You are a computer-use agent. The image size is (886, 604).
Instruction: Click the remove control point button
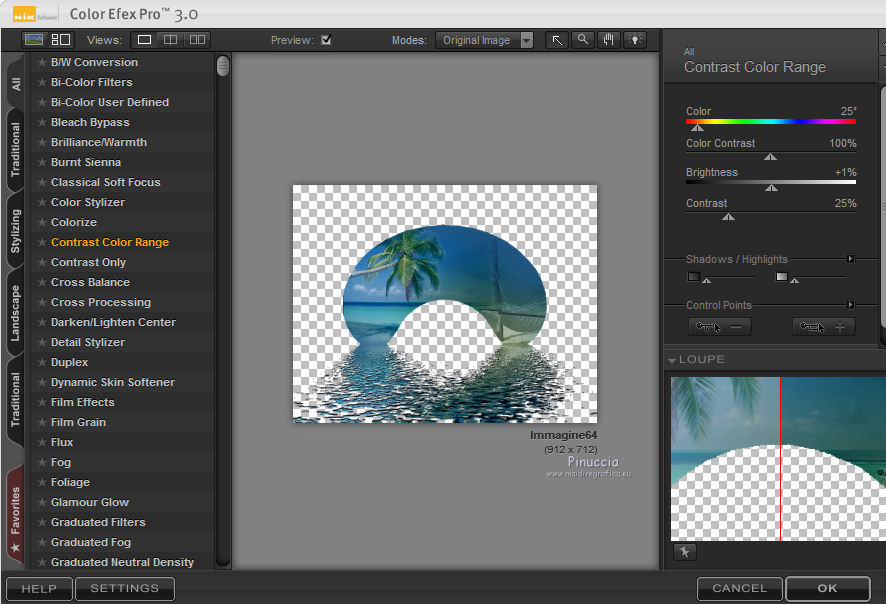(720, 327)
